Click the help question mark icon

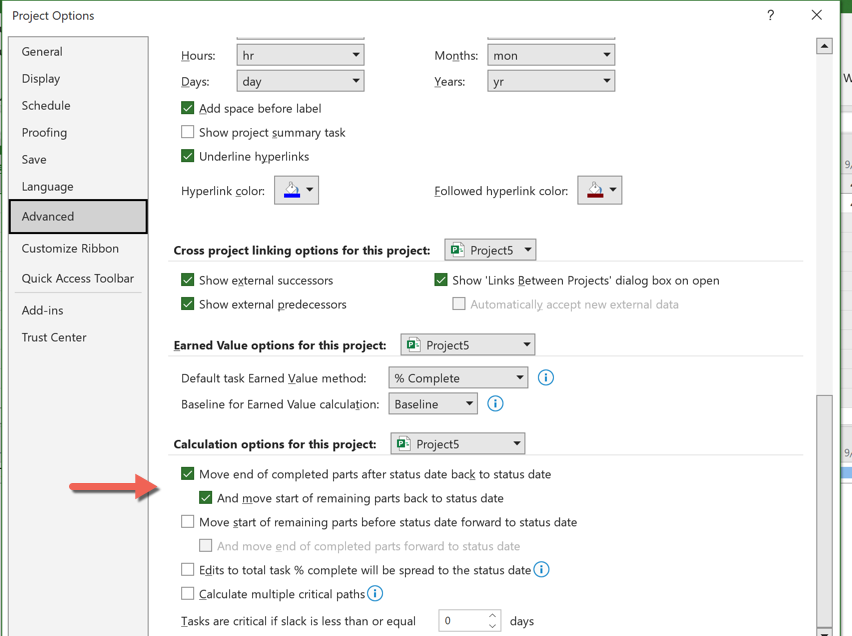[x=770, y=15]
